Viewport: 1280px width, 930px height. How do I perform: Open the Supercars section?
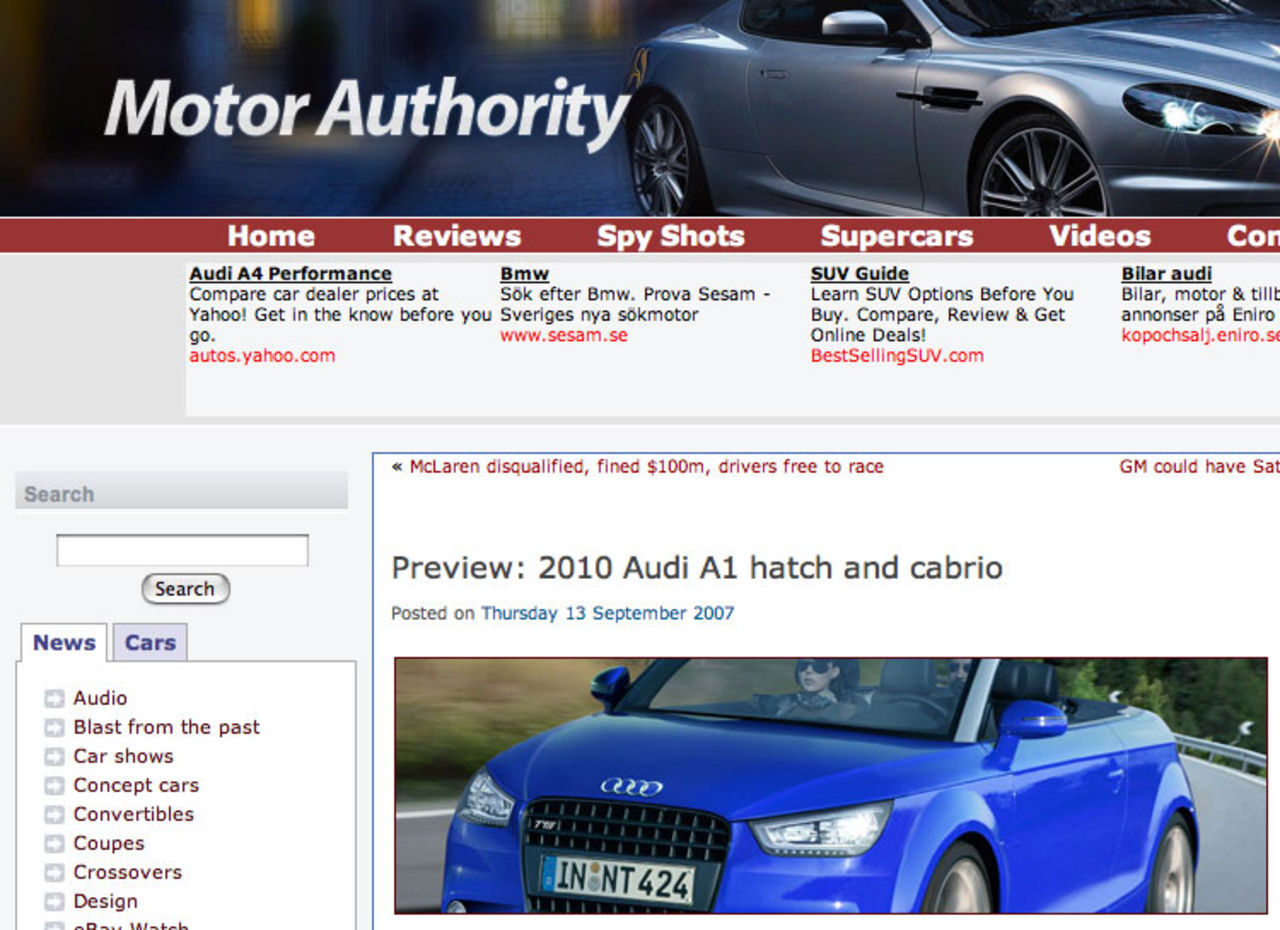tap(897, 236)
